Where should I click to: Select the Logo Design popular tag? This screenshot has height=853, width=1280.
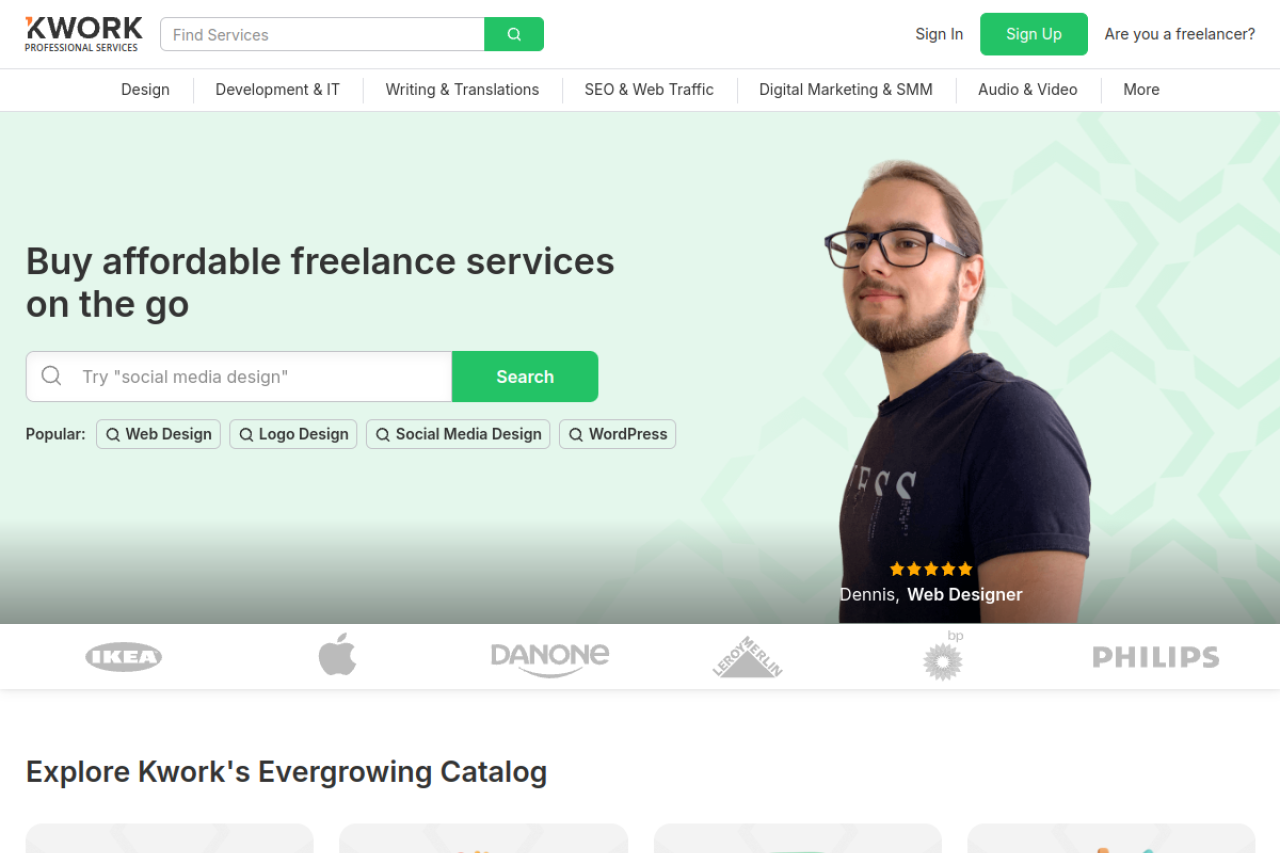click(293, 434)
